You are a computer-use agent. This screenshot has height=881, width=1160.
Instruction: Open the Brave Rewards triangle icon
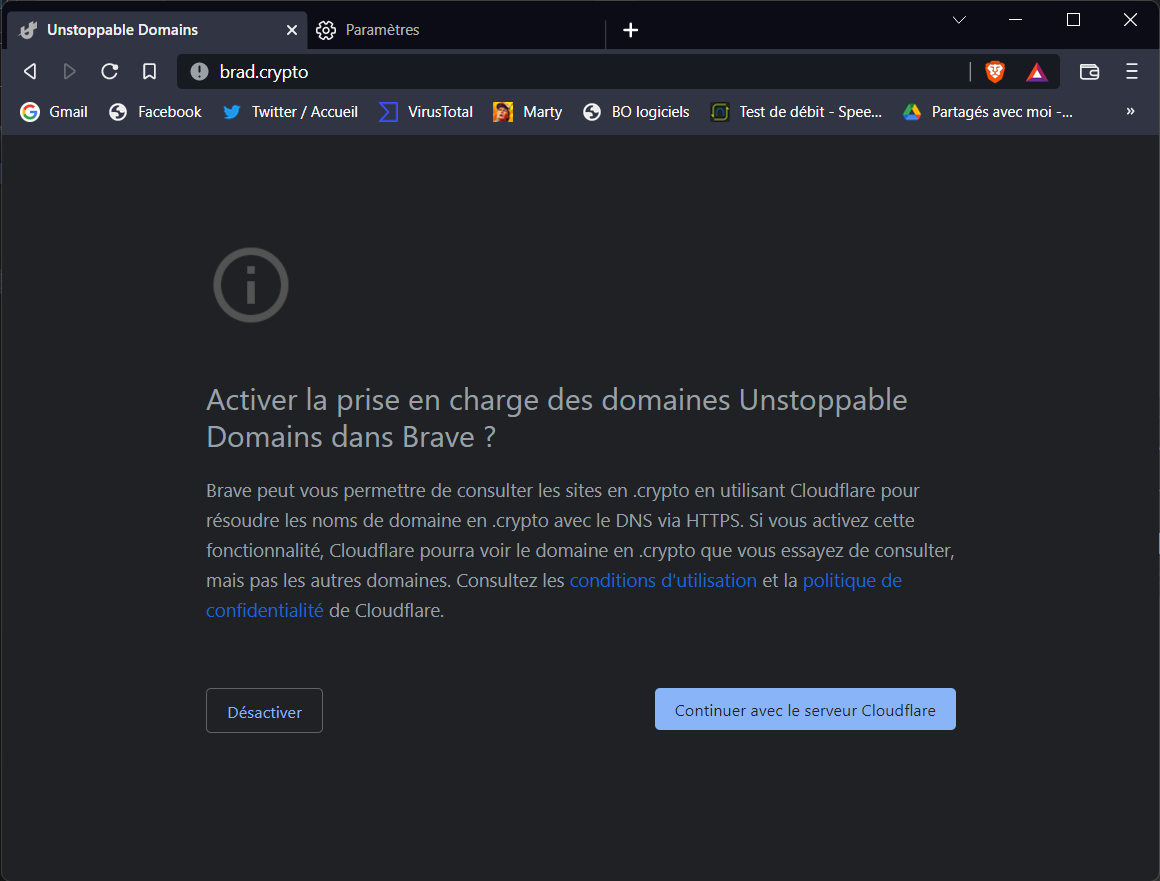1036,72
